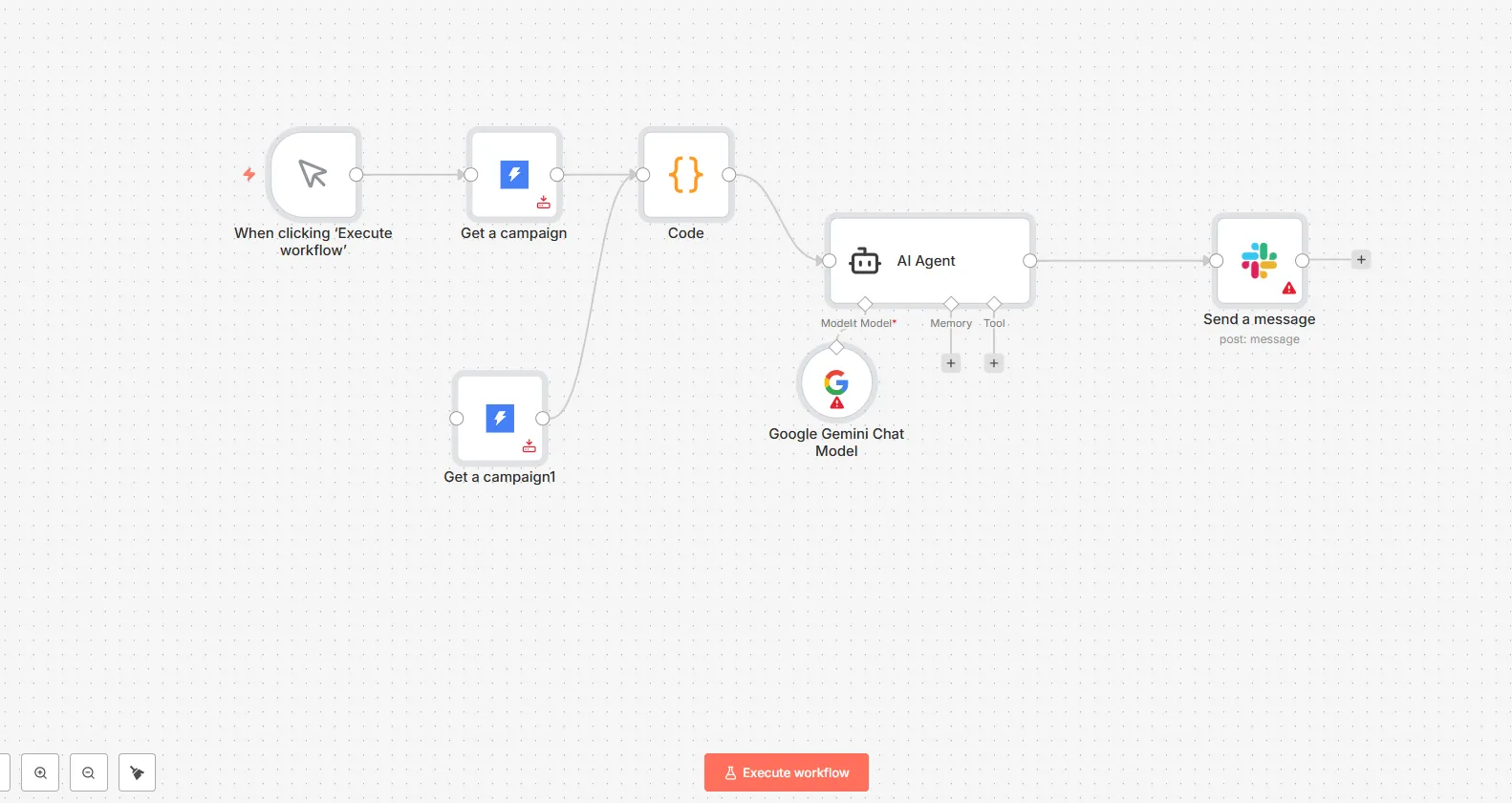
Task: Open the Code node braces icon
Action: pyautogui.click(x=686, y=175)
